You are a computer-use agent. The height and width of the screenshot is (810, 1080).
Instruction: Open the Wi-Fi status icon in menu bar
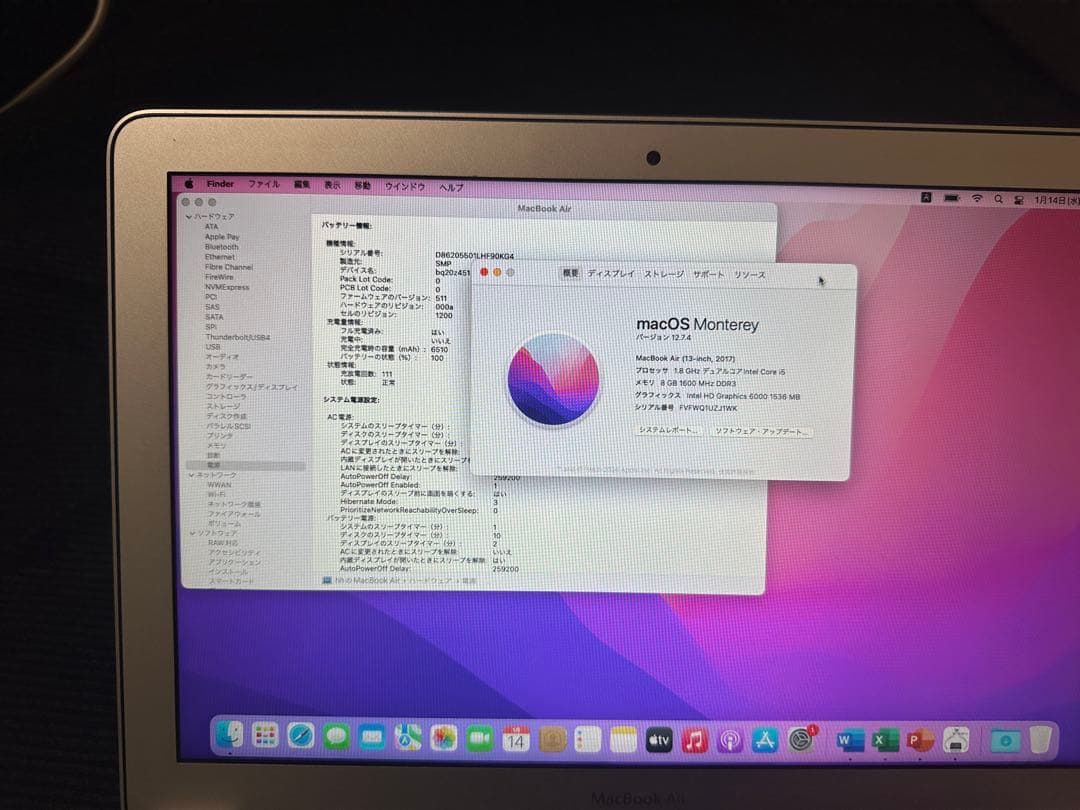978,198
